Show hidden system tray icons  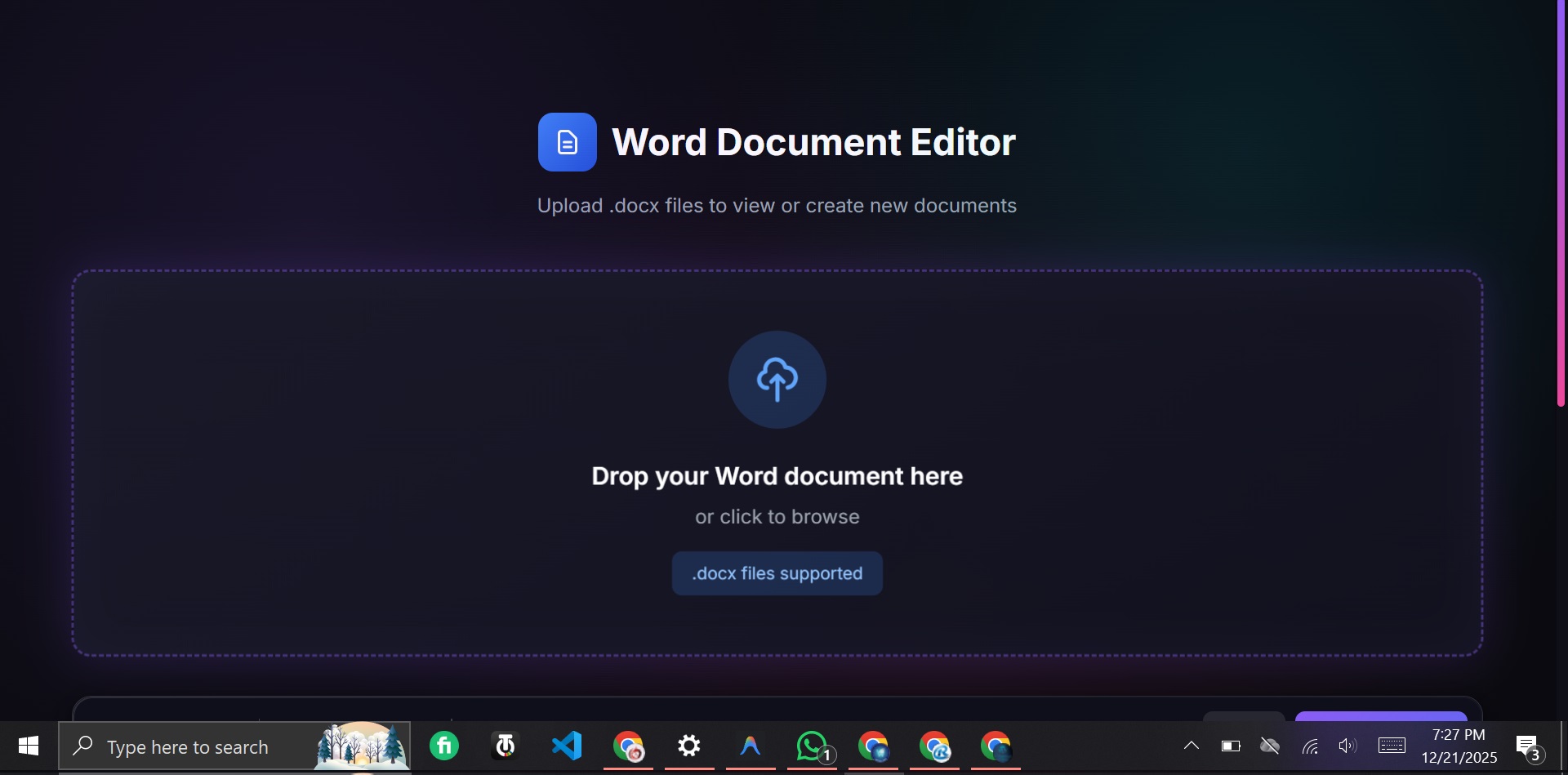click(x=1192, y=746)
